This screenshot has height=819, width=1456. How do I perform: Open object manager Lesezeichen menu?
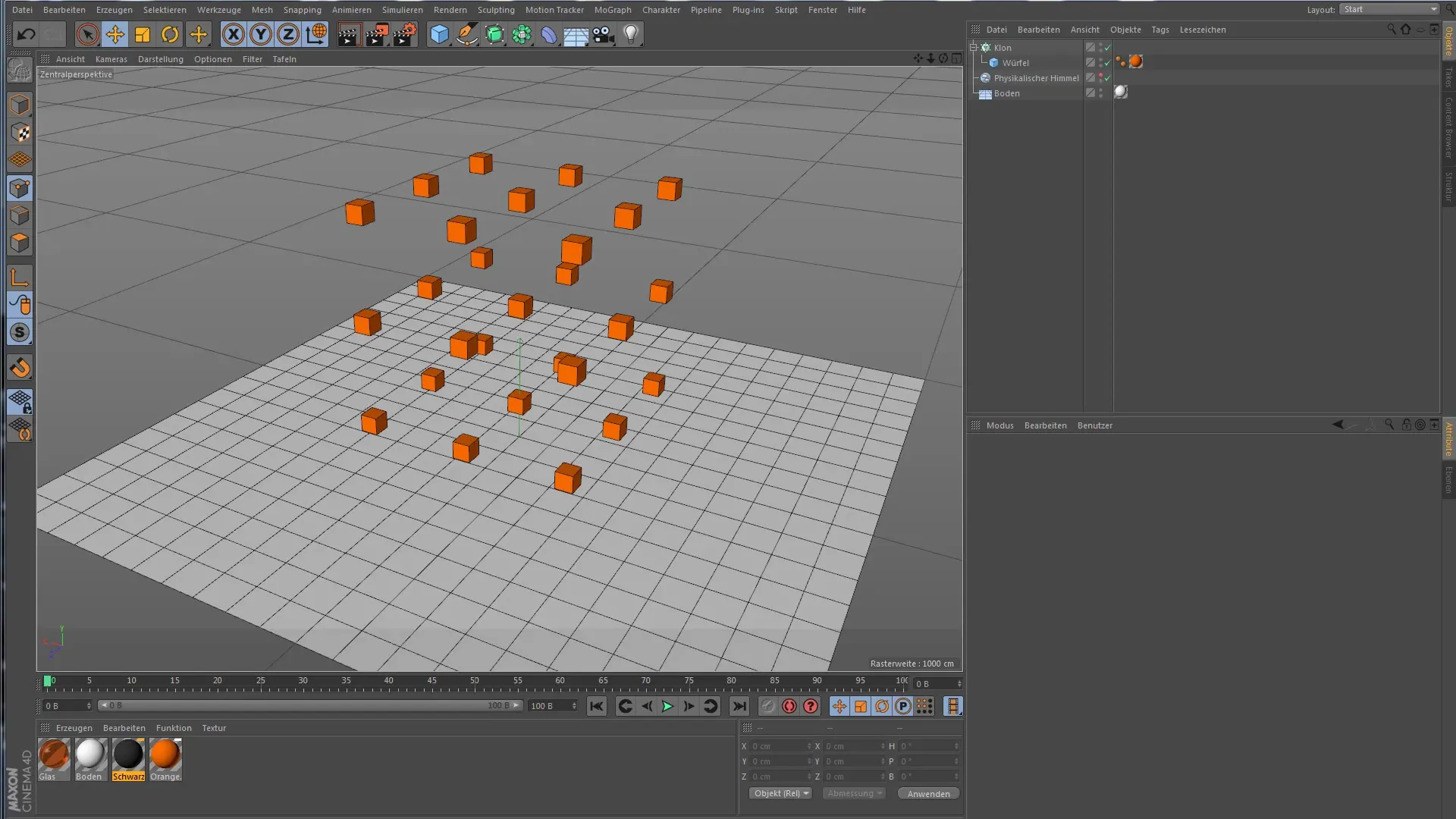(1202, 30)
